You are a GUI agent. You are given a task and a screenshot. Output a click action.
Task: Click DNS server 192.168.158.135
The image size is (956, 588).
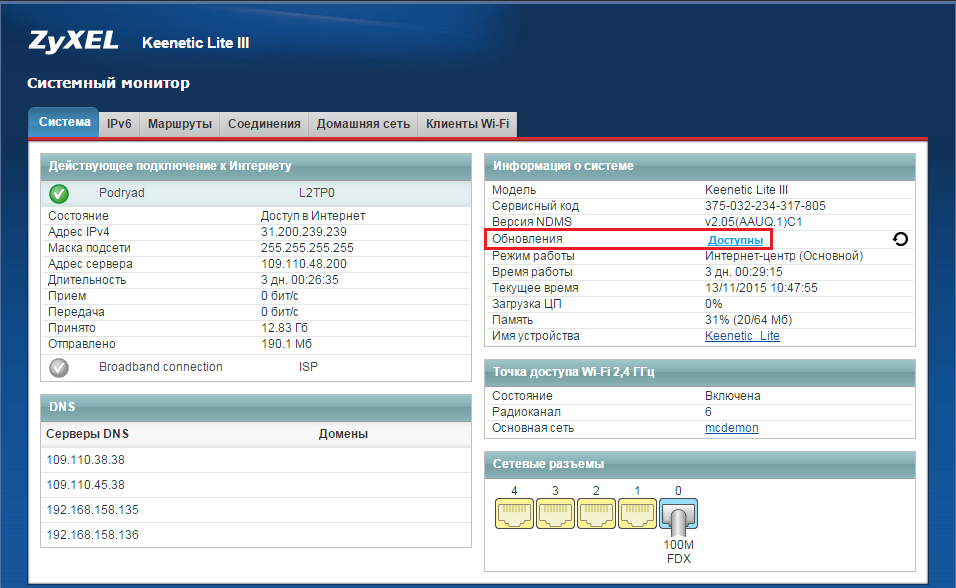pos(93,510)
